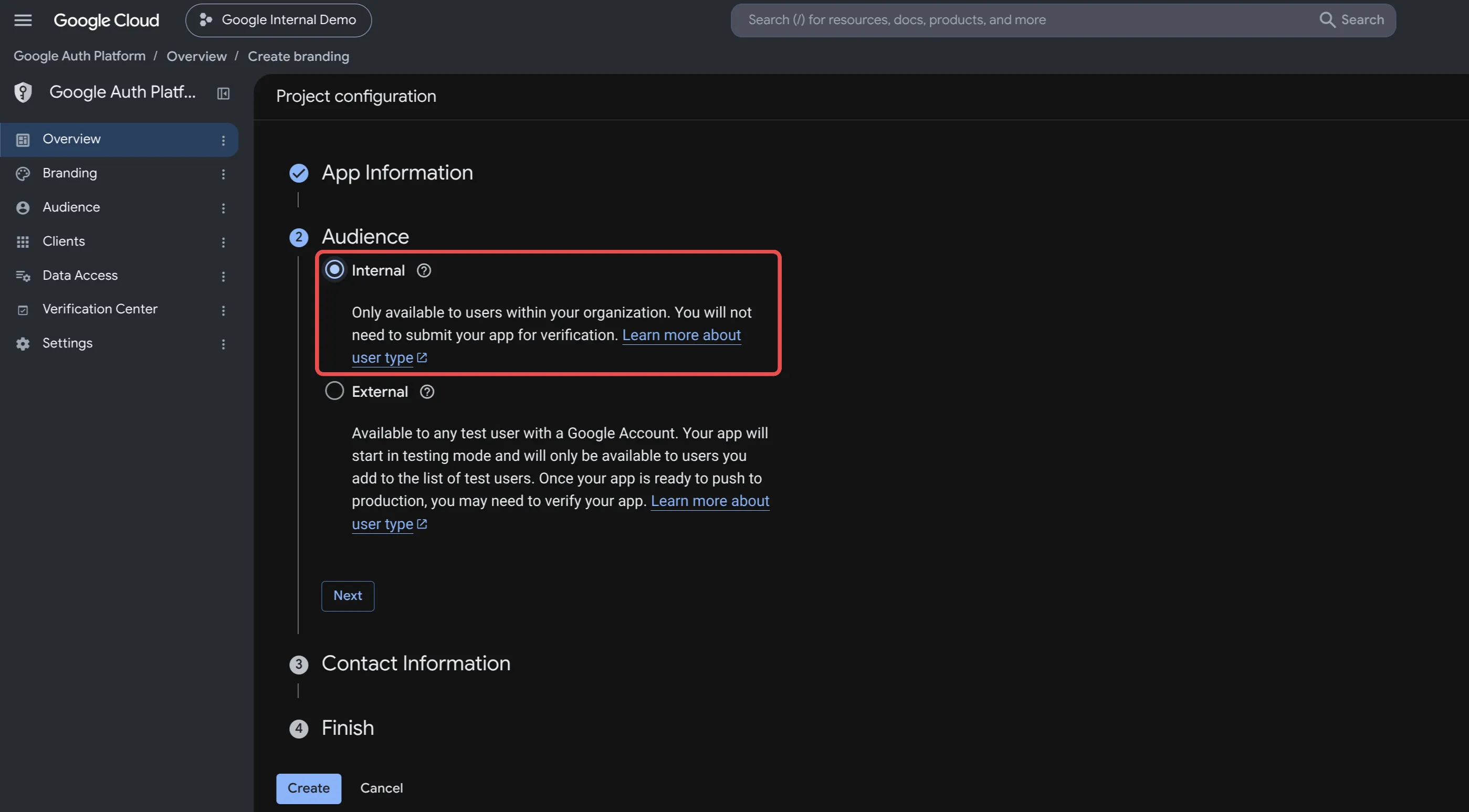Click the Search magnifier button
The width and height of the screenshot is (1469, 812).
pyautogui.click(x=1351, y=20)
